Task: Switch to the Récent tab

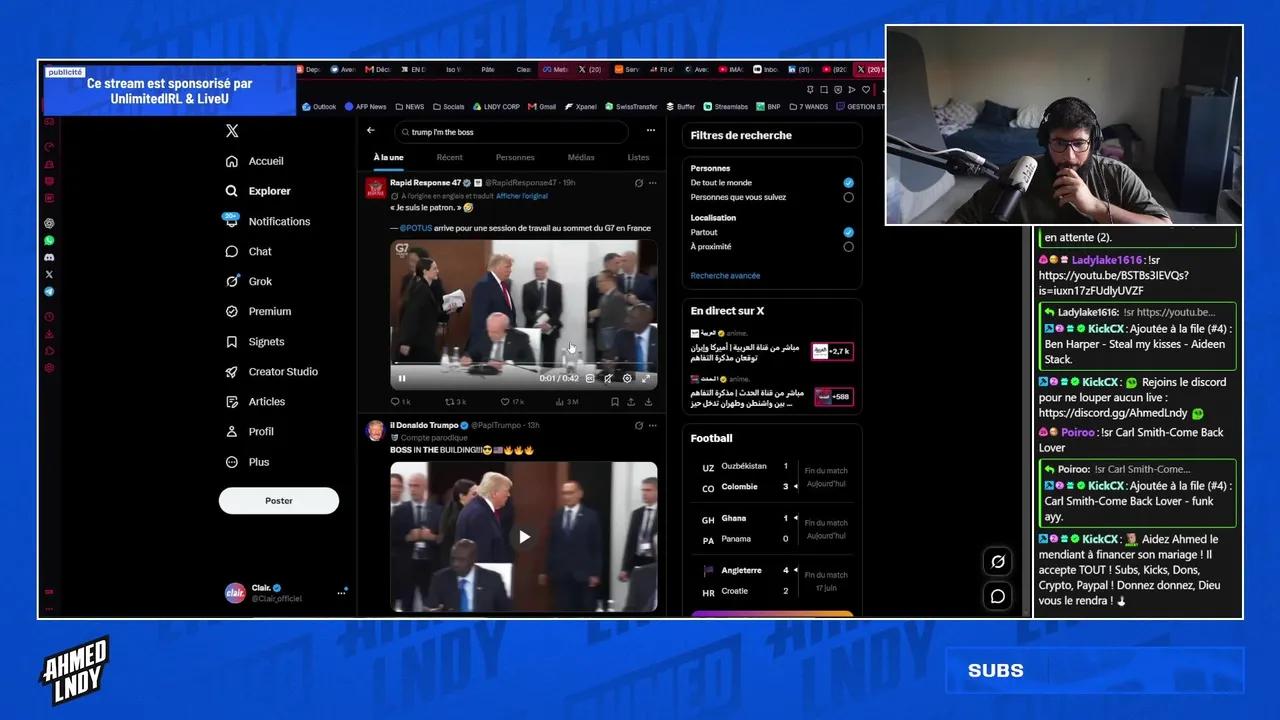Action: tap(450, 157)
